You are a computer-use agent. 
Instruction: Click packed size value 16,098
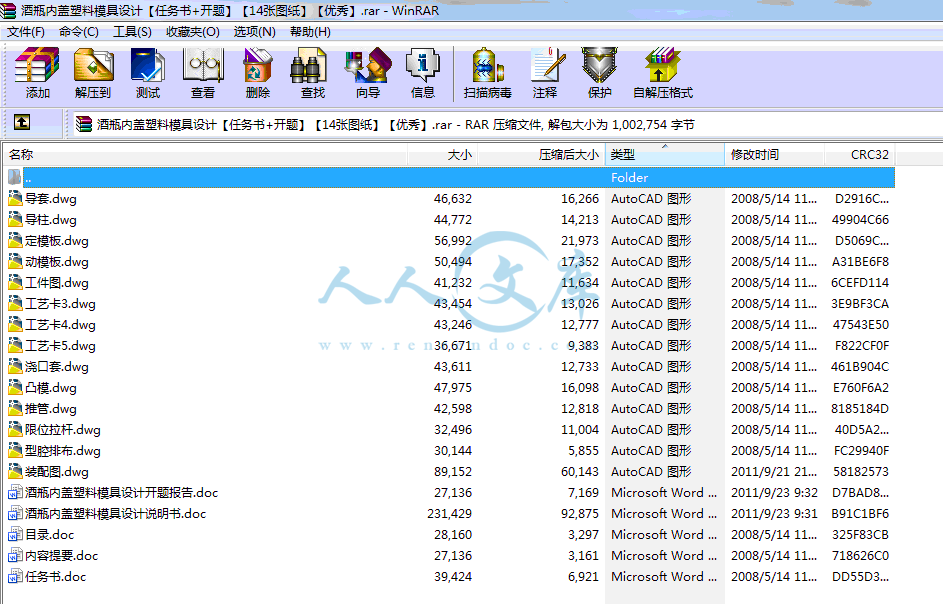click(580, 388)
